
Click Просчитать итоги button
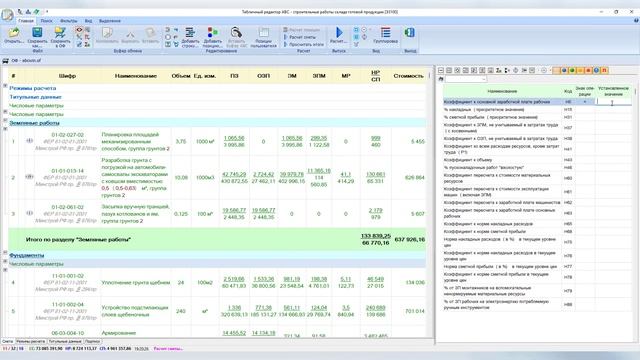tap(303, 44)
